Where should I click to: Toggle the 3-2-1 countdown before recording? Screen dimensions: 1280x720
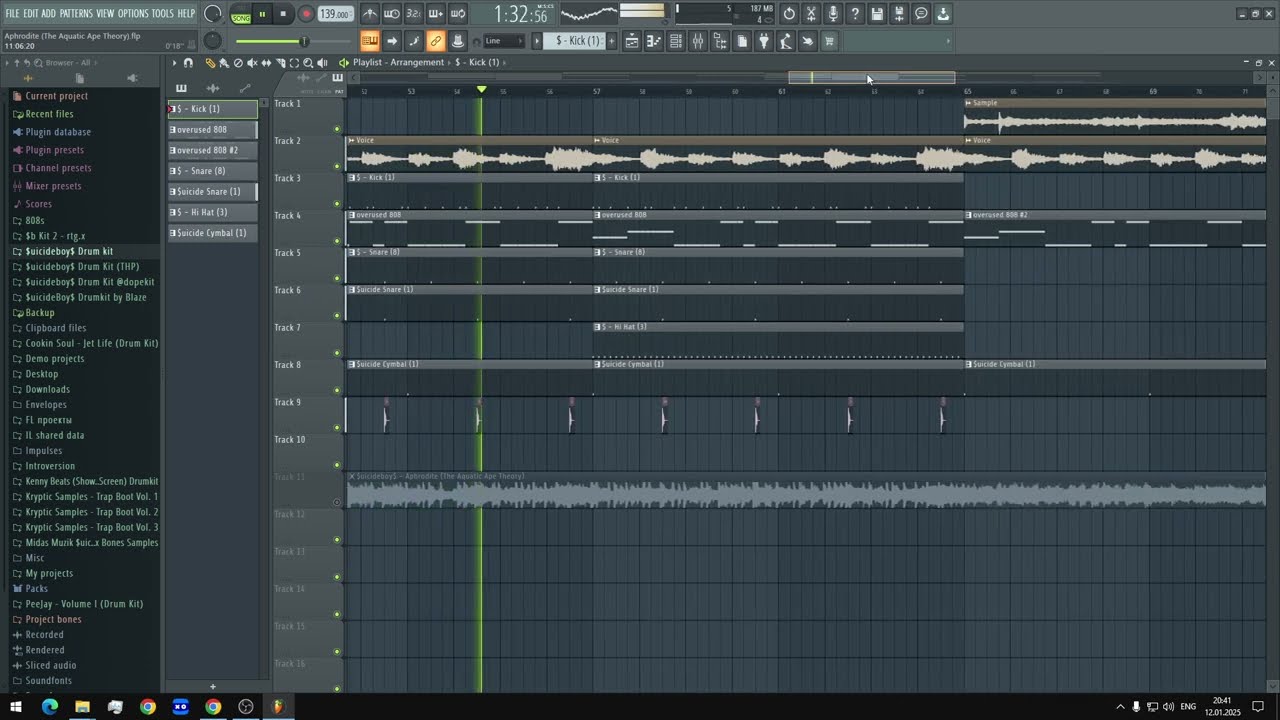tap(414, 14)
